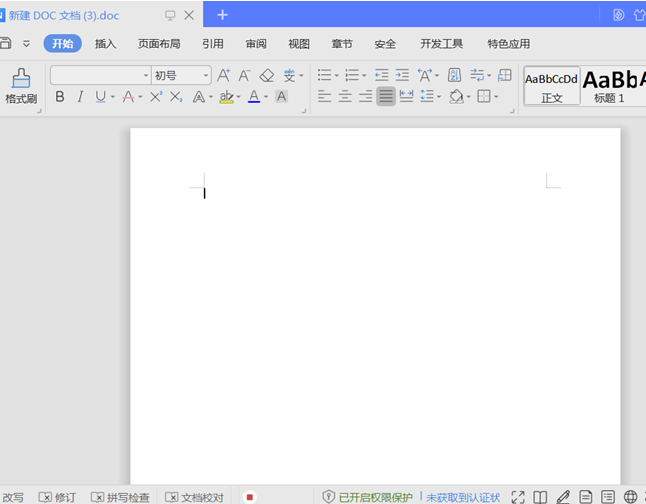Image resolution: width=646 pixels, height=504 pixels.
Task: Toggle 修订 track changes in the status bar
Action: [57, 497]
